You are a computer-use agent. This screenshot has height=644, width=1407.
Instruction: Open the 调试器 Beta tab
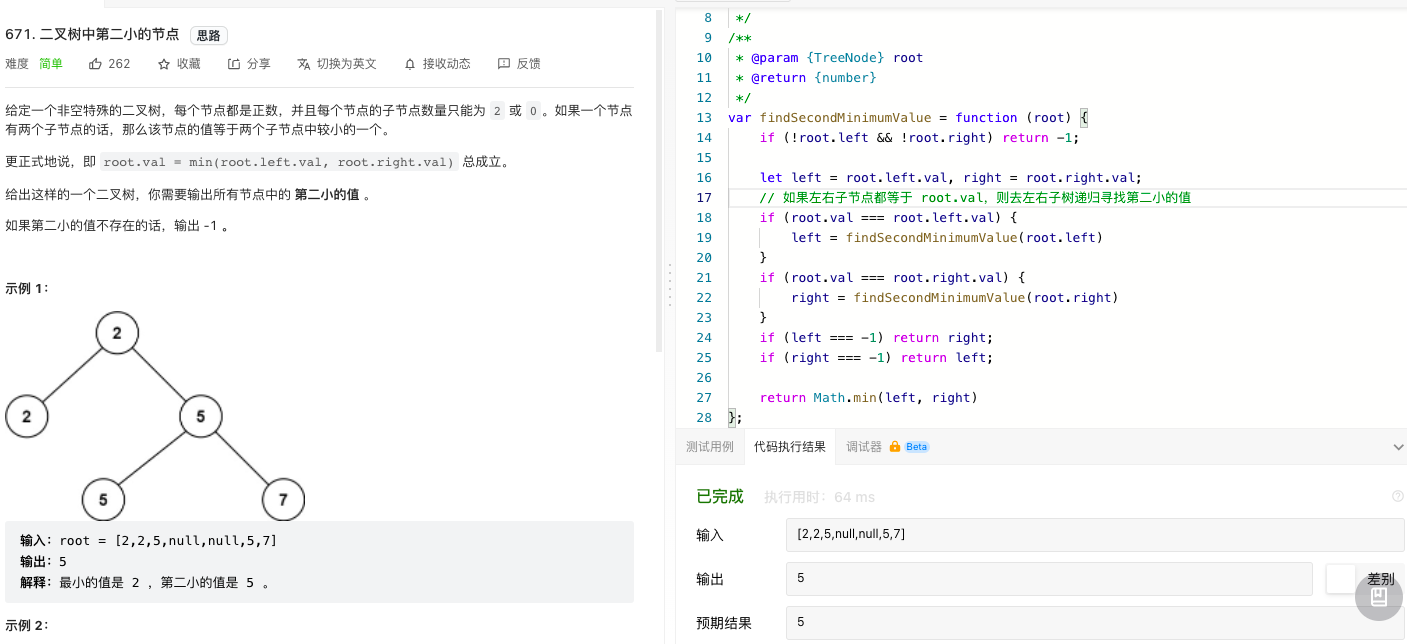pyautogui.click(x=887, y=447)
